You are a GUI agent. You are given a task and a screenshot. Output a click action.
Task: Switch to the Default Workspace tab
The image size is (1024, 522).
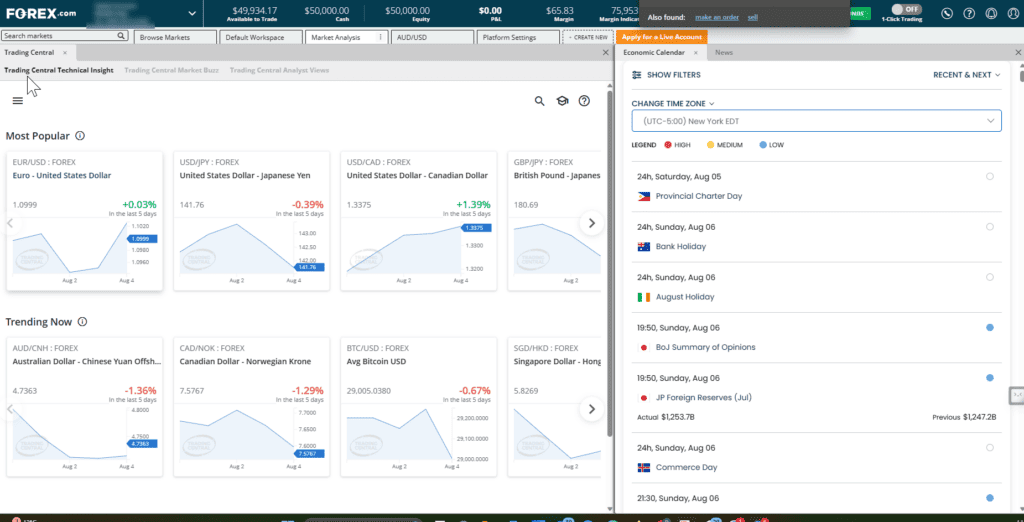[x=261, y=37]
